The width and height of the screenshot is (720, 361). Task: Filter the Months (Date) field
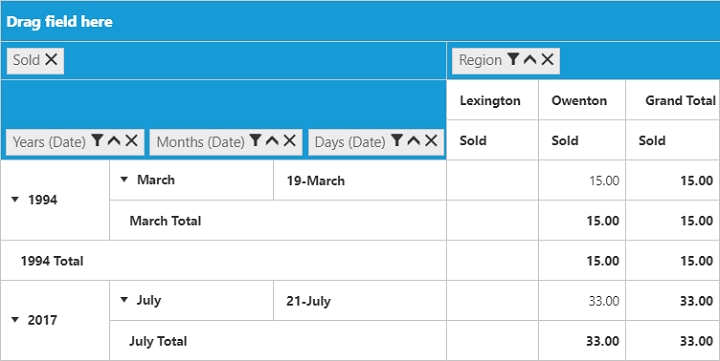[x=255, y=141]
